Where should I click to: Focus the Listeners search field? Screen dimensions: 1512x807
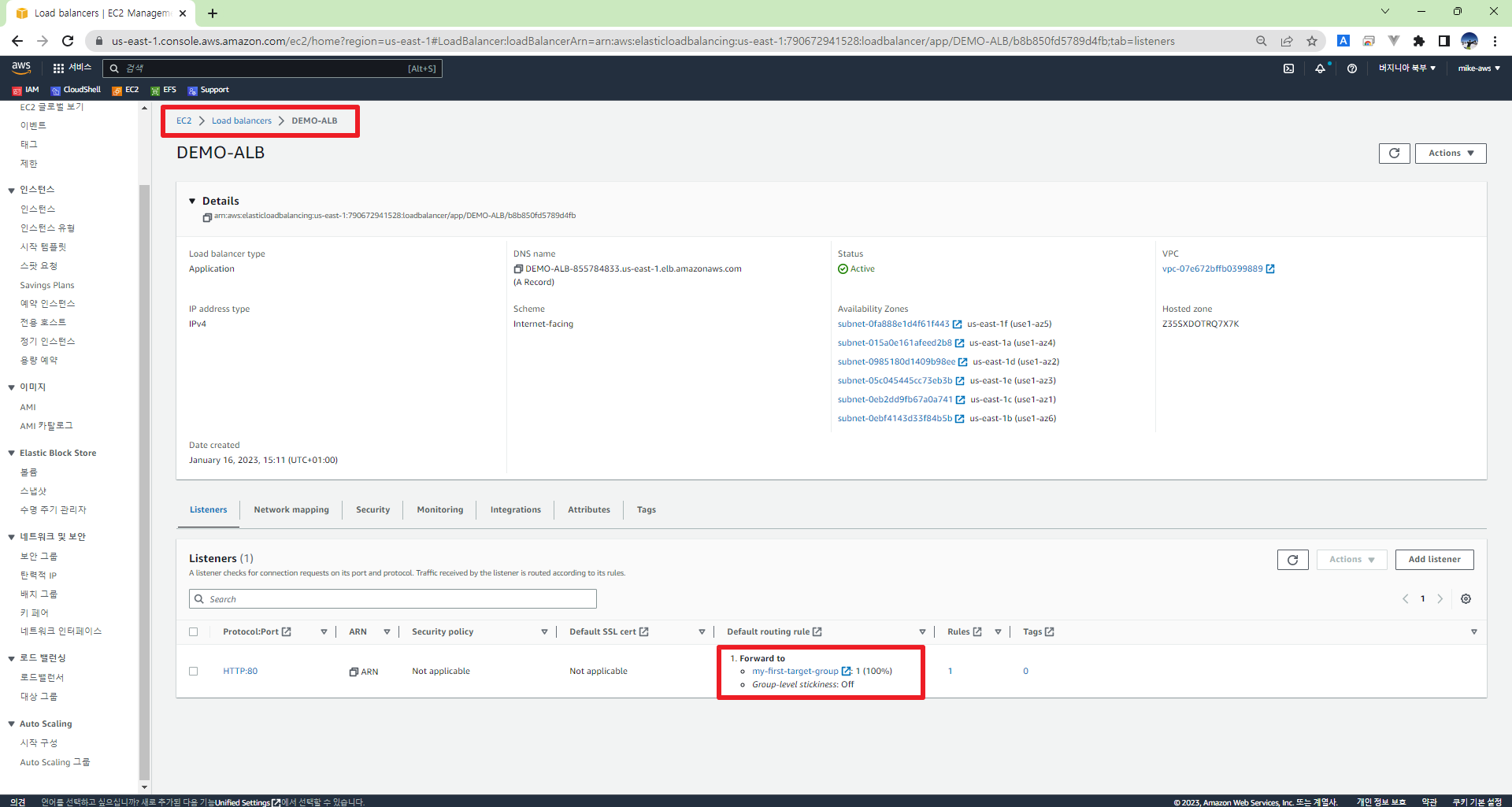click(393, 599)
